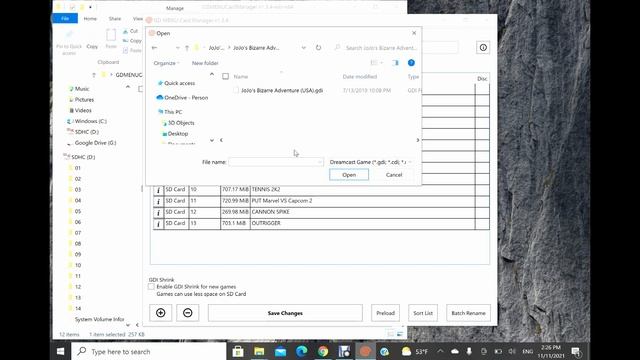Open File Explorer from taskbar
Viewport: 640px width, 360px height.
pos(259,351)
